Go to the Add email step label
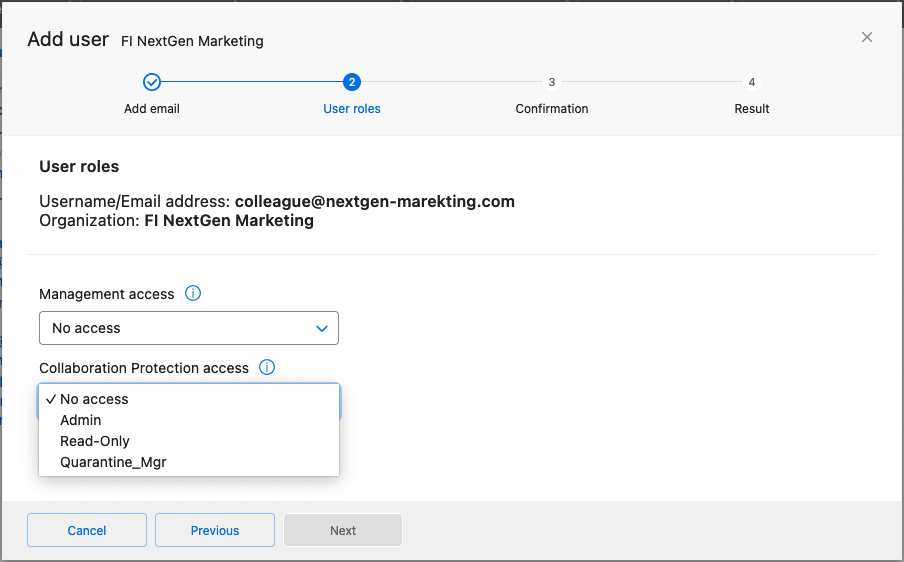Screen dimensions: 904x562 (x=152, y=108)
